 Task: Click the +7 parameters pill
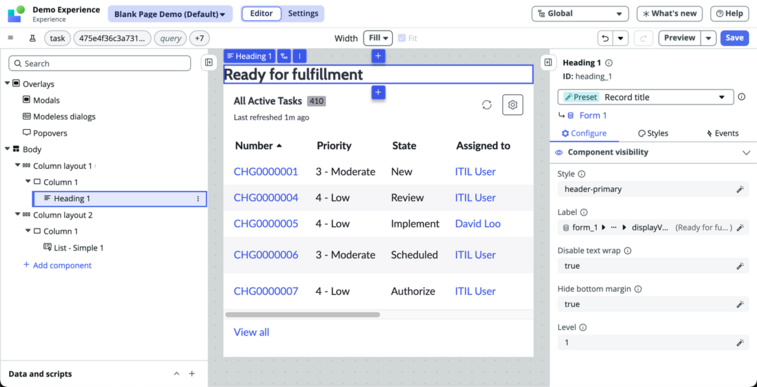click(199, 39)
